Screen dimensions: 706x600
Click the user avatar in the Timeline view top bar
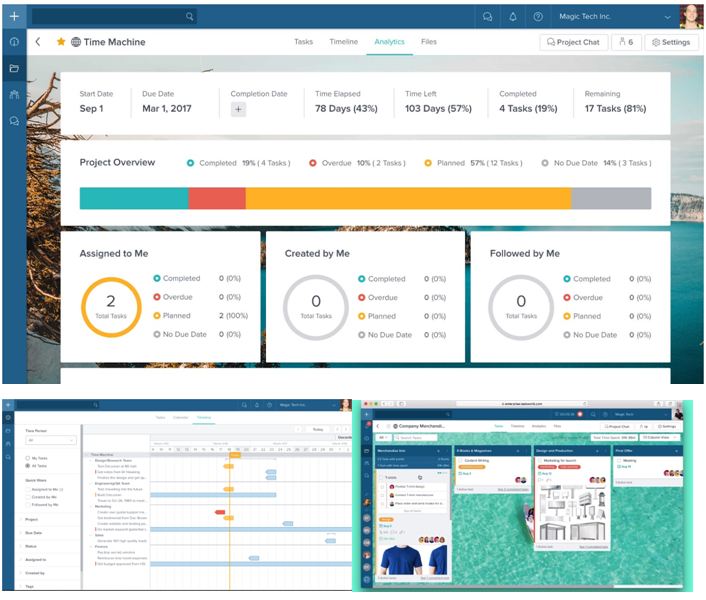click(x=346, y=405)
